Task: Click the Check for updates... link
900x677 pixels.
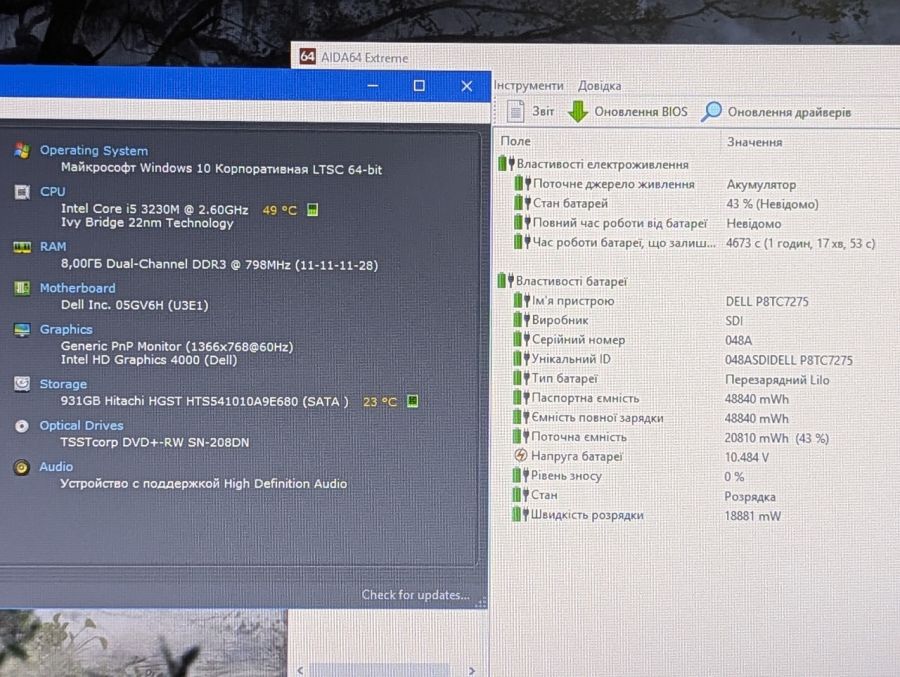Action: click(415, 594)
